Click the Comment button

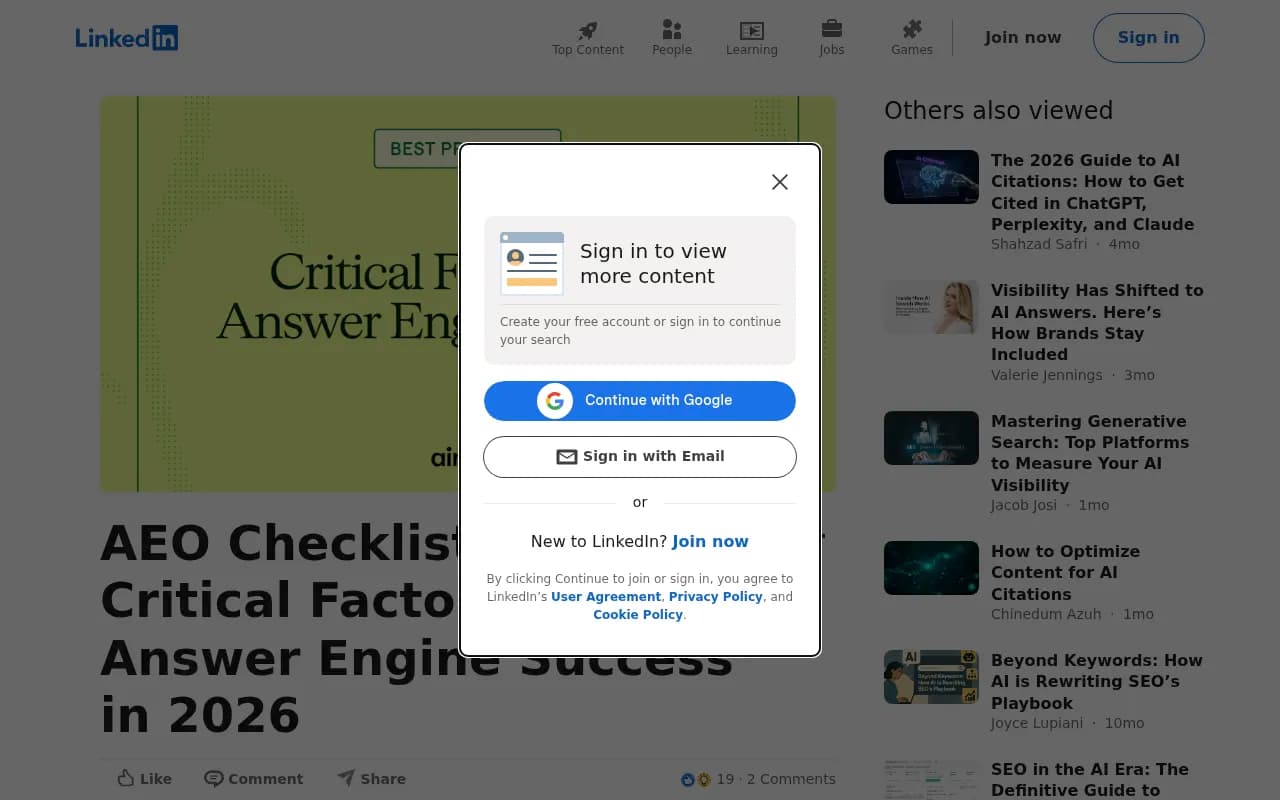pyautogui.click(x=253, y=779)
